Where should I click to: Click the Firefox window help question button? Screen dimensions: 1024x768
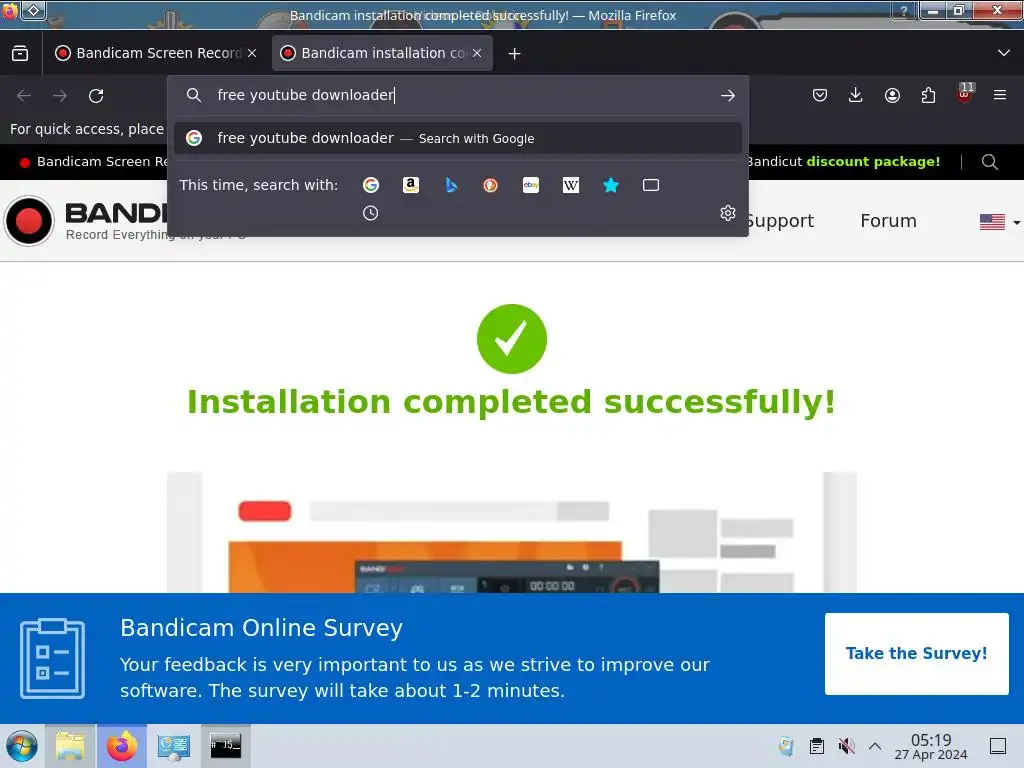903,10
